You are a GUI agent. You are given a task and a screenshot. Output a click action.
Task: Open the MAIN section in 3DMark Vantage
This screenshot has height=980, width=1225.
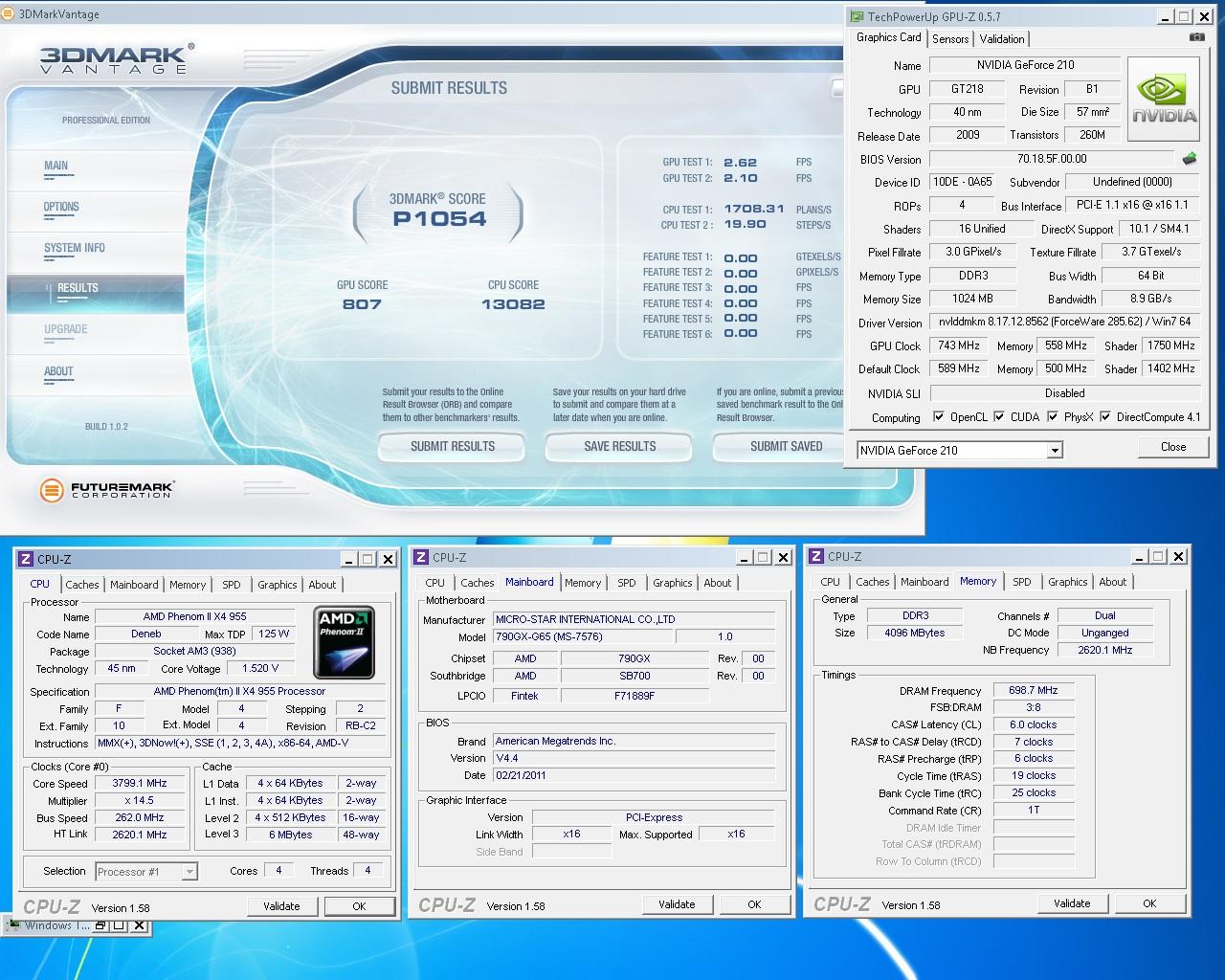pyautogui.click(x=56, y=167)
